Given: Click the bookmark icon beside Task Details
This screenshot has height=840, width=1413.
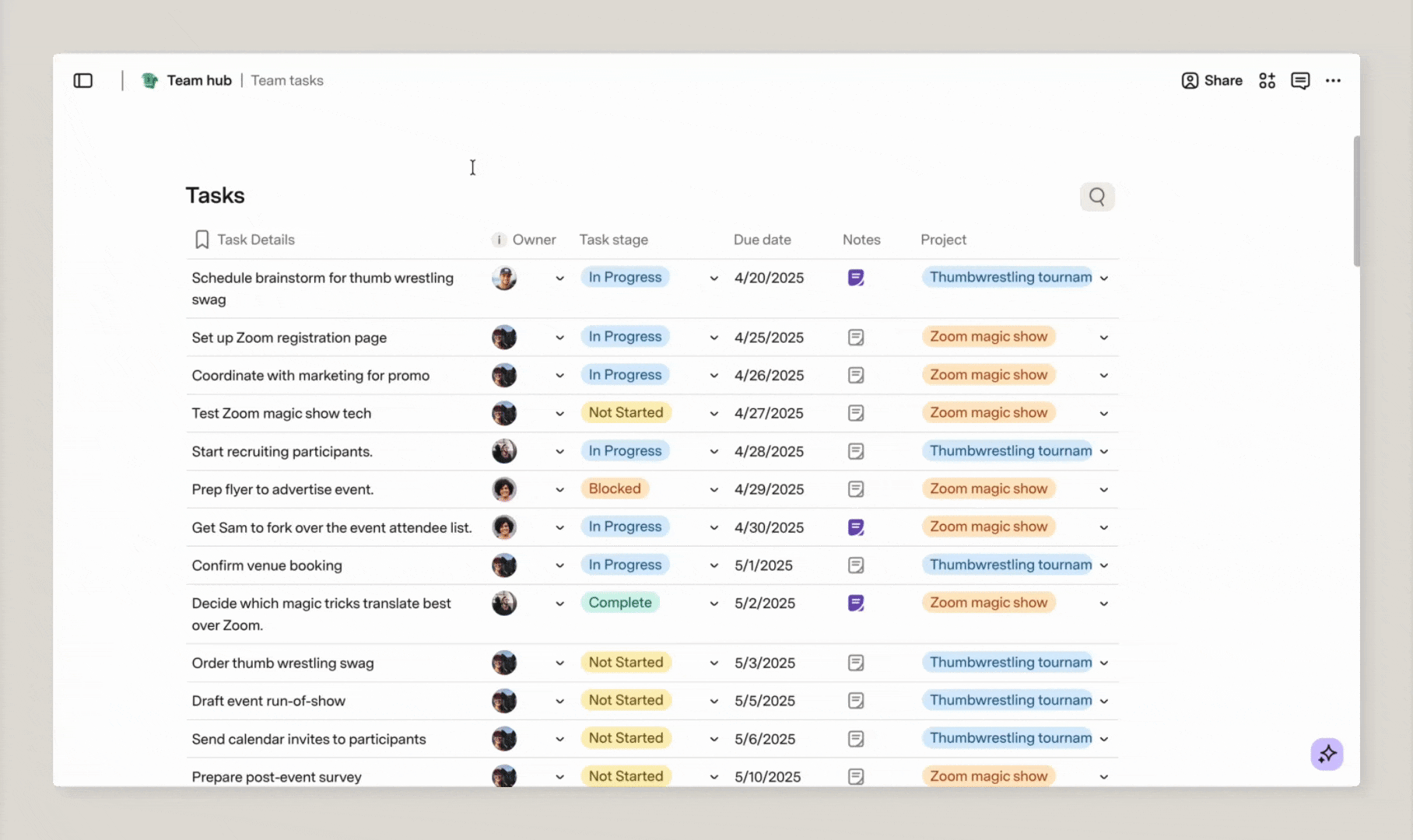Looking at the screenshot, I should (202, 240).
